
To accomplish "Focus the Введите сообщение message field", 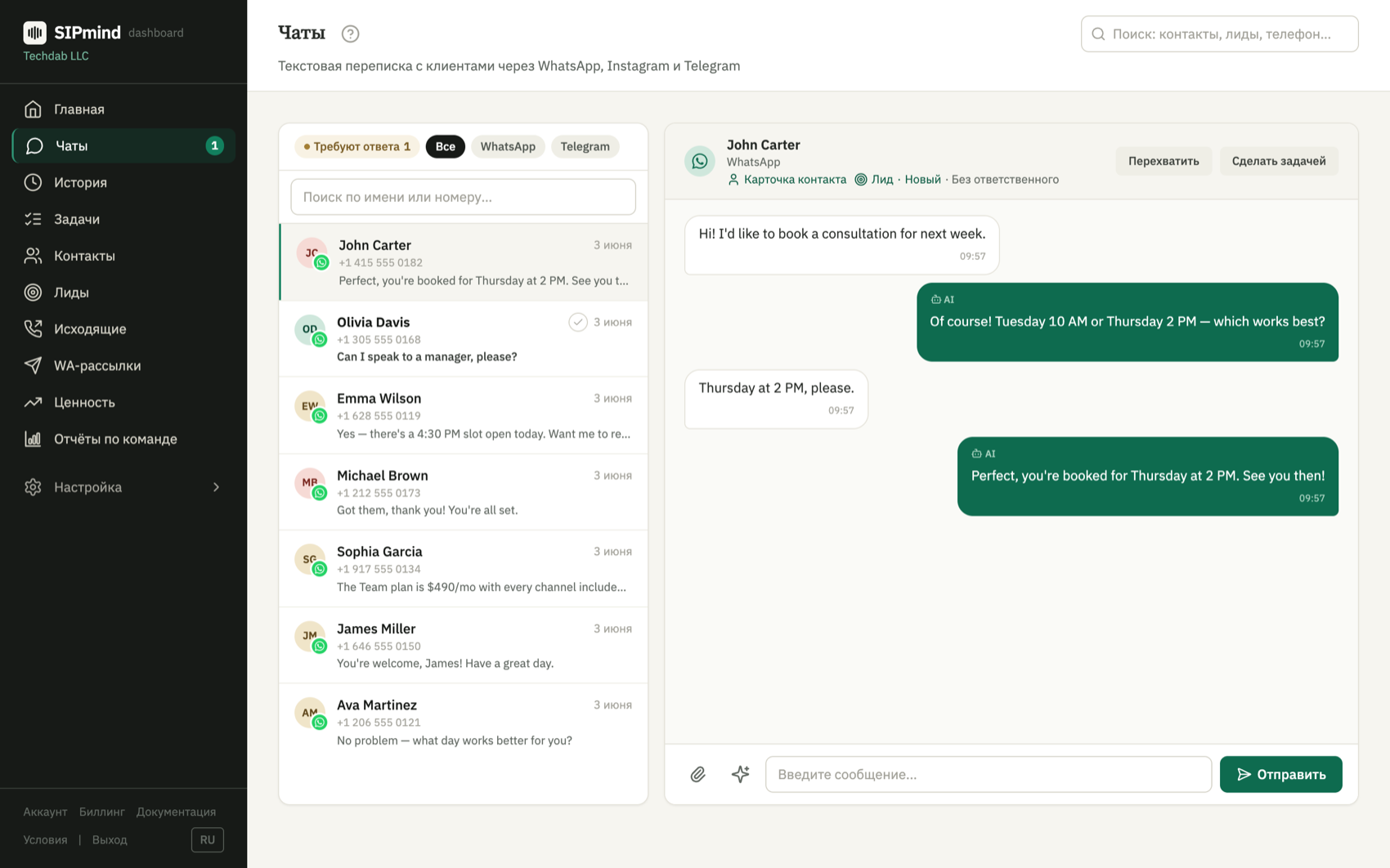I will (x=988, y=774).
